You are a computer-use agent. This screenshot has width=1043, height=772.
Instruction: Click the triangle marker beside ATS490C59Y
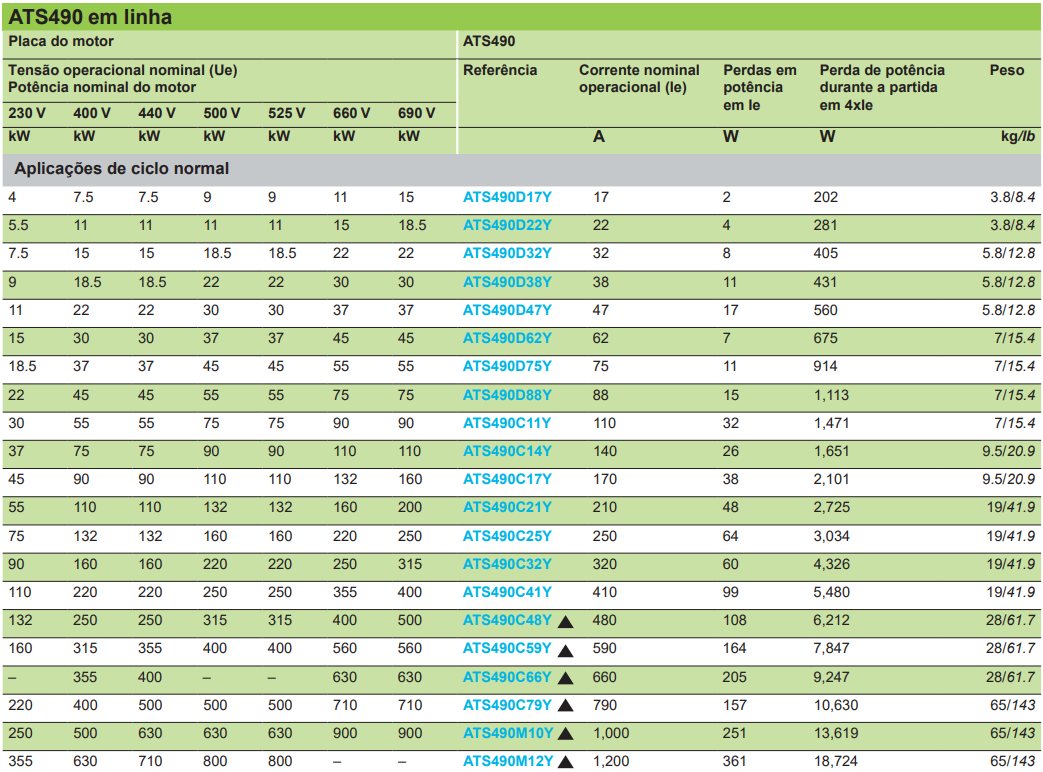[x=565, y=650]
